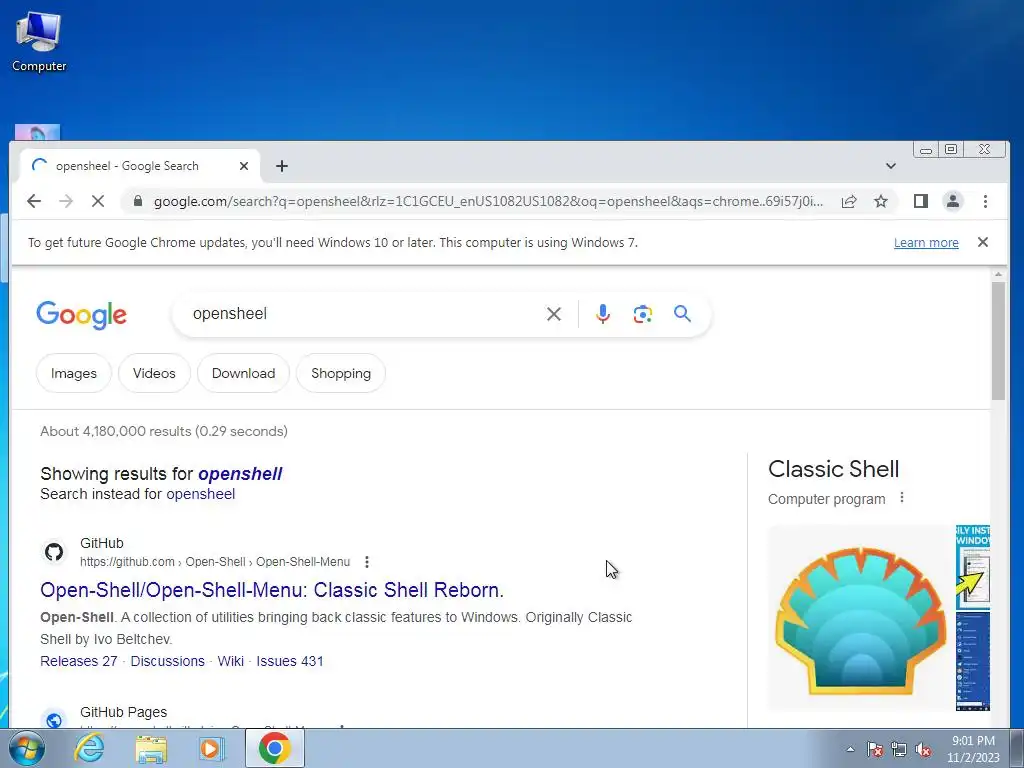
Task: Open Windows Media Player from taskbar
Action: click(212, 748)
